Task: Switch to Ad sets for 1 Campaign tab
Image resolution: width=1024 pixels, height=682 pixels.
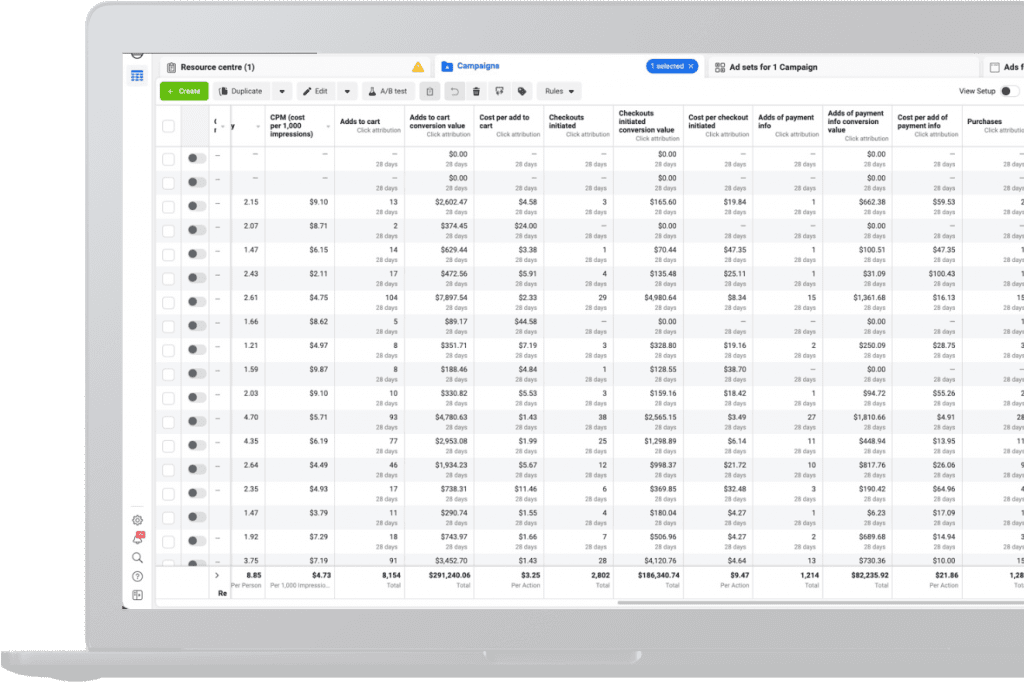Action: point(842,67)
